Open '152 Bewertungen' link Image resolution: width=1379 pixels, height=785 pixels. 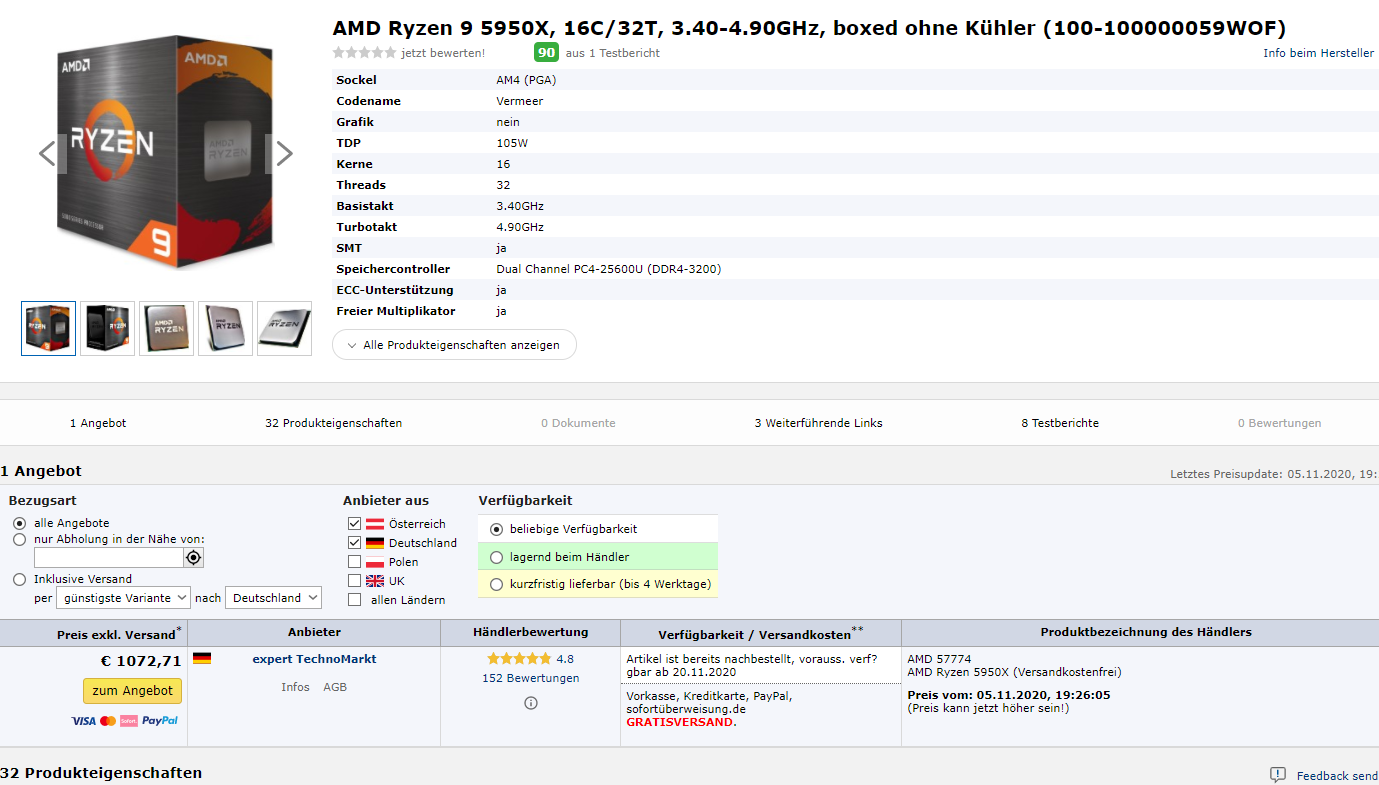pyautogui.click(x=531, y=678)
